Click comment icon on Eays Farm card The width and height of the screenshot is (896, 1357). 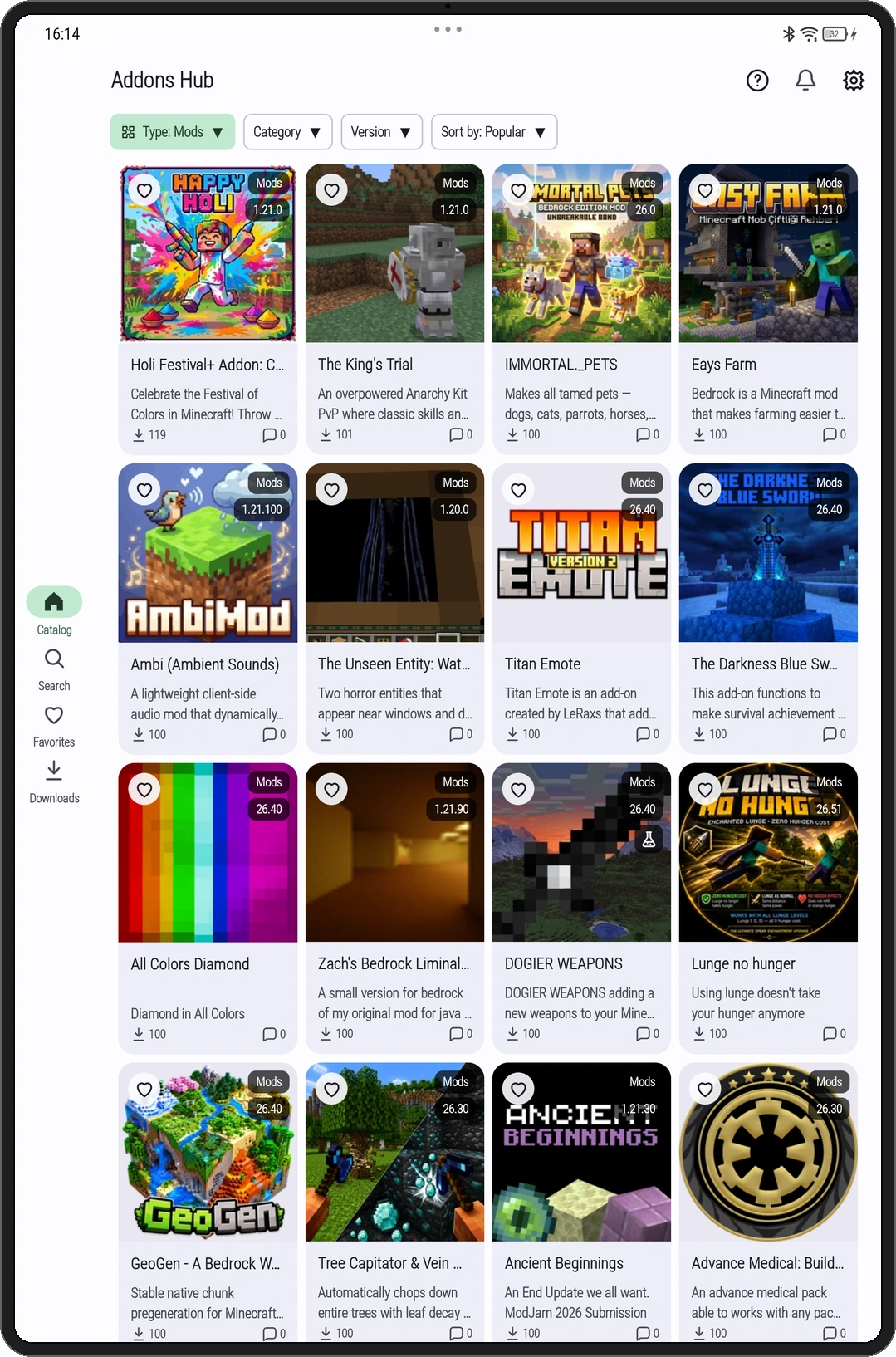coord(830,434)
